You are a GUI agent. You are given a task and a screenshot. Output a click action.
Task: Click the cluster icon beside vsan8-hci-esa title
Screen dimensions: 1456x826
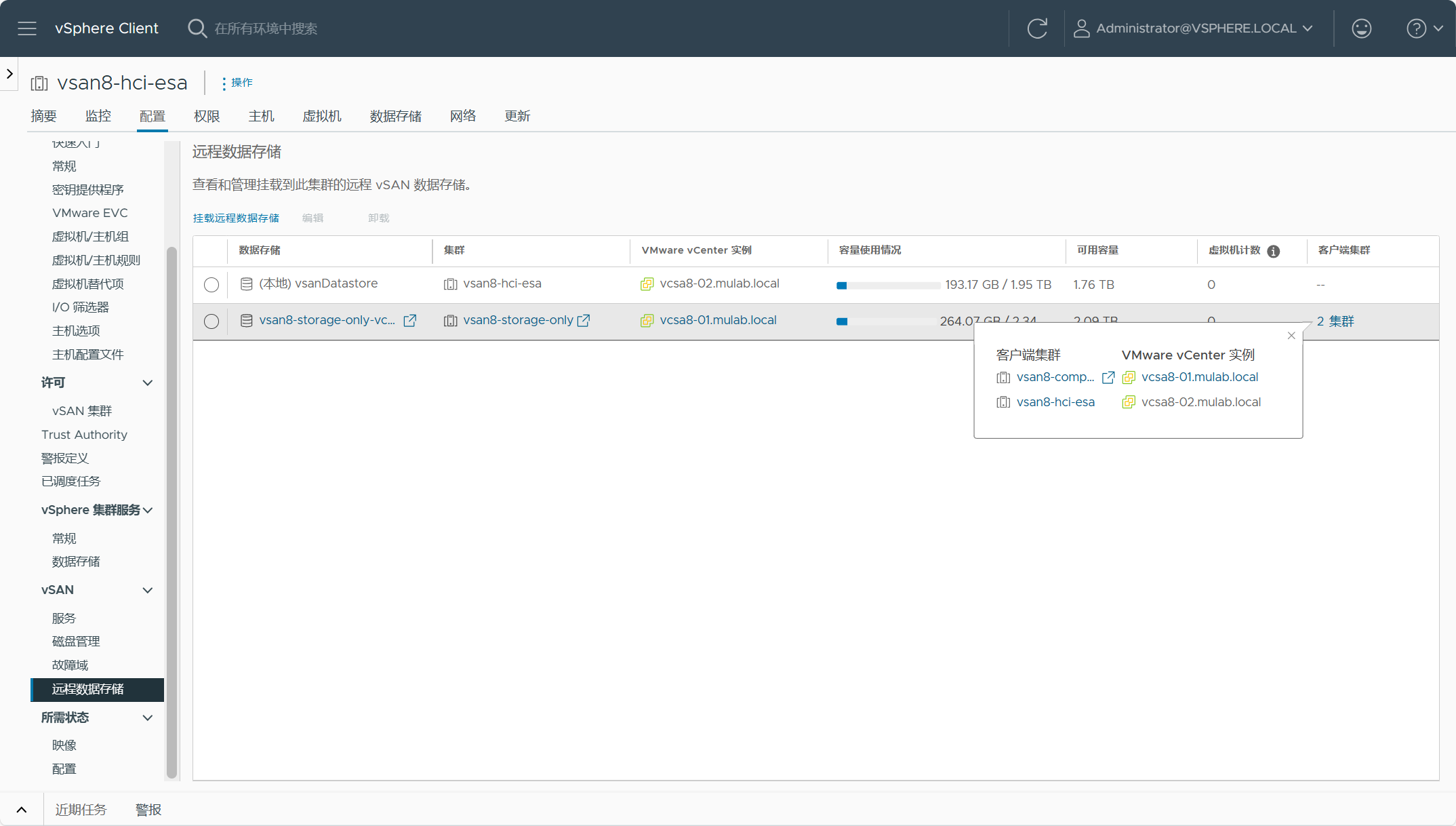click(x=39, y=83)
